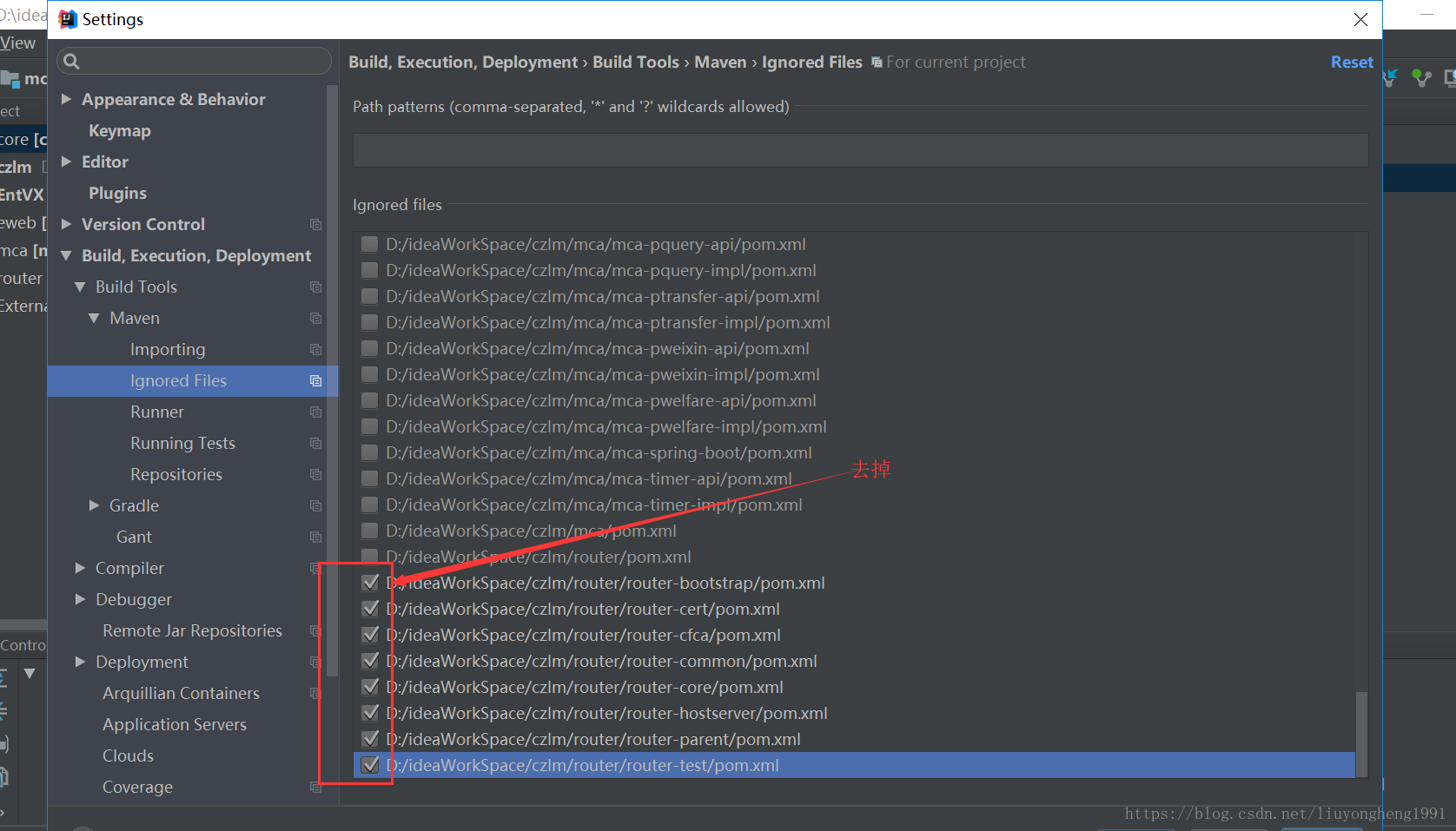Select Running Tests under Maven

pos(182,443)
